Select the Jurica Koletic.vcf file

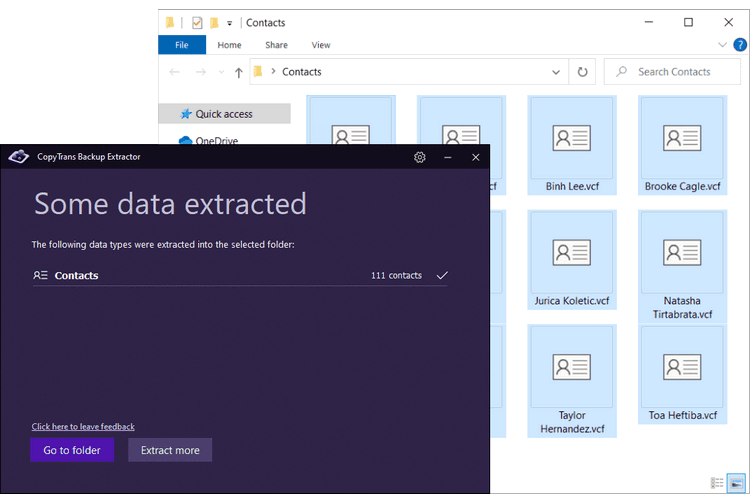(572, 260)
